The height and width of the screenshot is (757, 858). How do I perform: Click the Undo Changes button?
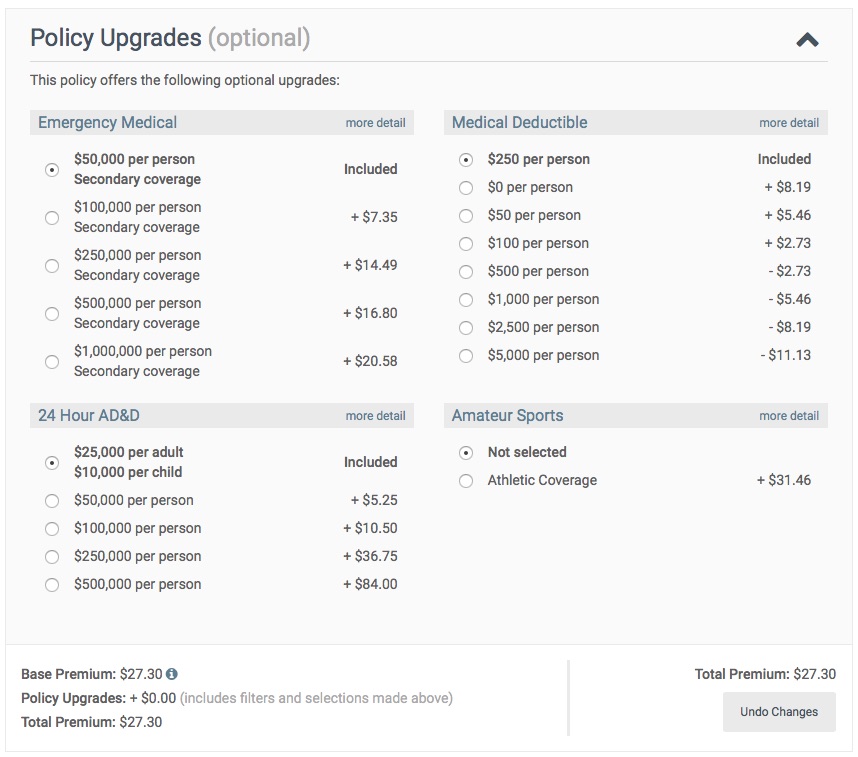pyautogui.click(x=779, y=712)
